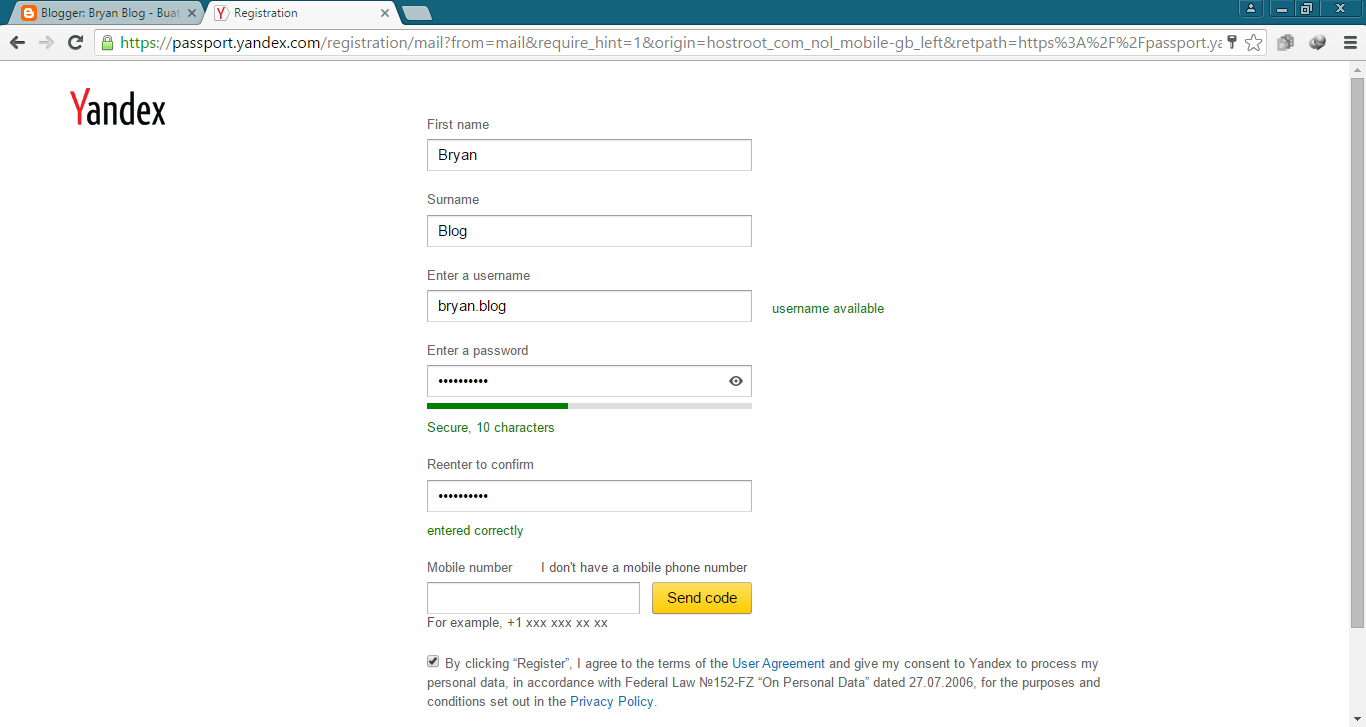The height and width of the screenshot is (727, 1366).
Task: Close the Blogger tab
Action: click(192, 13)
